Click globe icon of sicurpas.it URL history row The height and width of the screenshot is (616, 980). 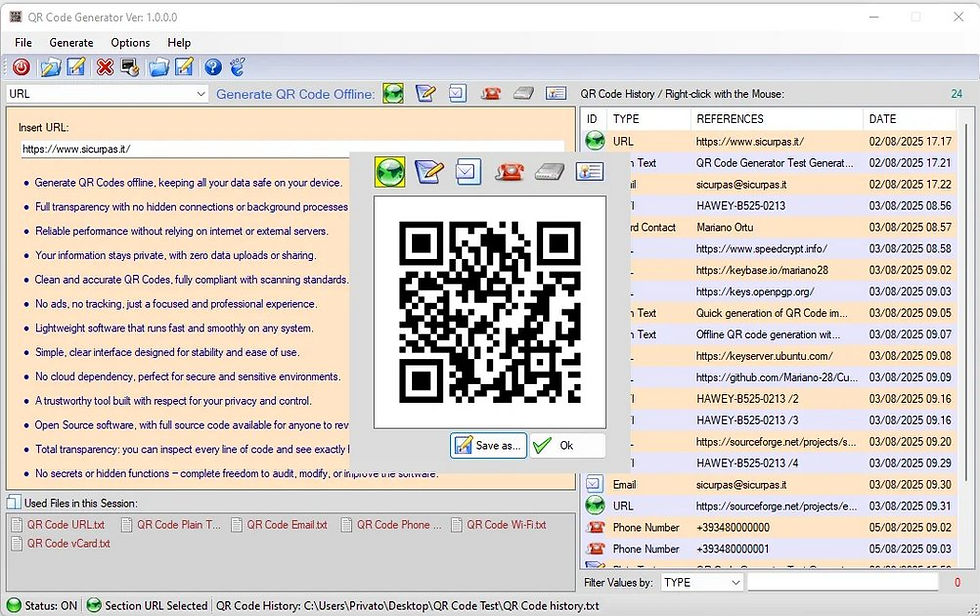tap(595, 141)
